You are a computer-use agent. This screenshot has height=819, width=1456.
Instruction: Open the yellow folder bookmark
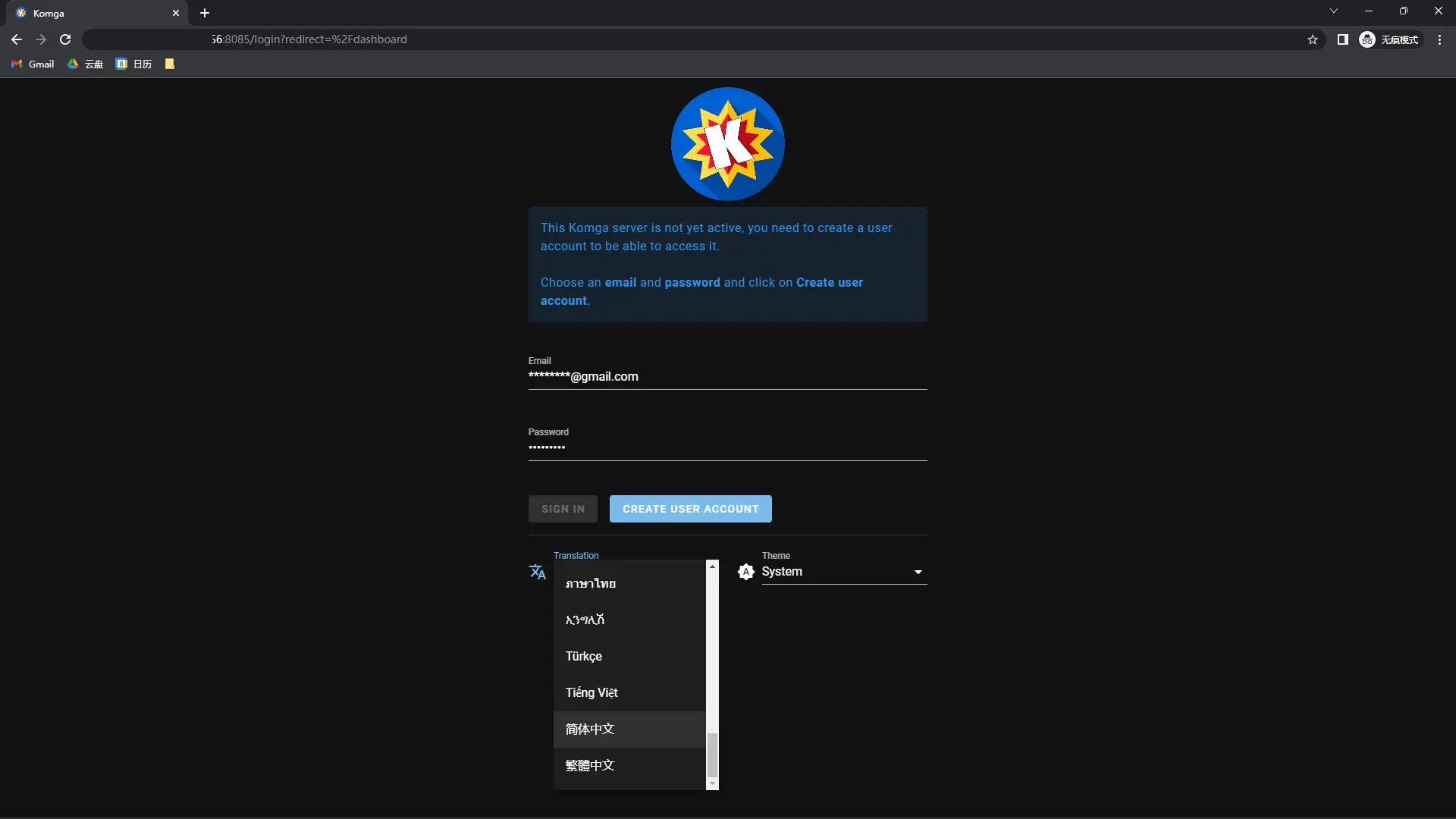pyautogui.click(x=170, y=64)
